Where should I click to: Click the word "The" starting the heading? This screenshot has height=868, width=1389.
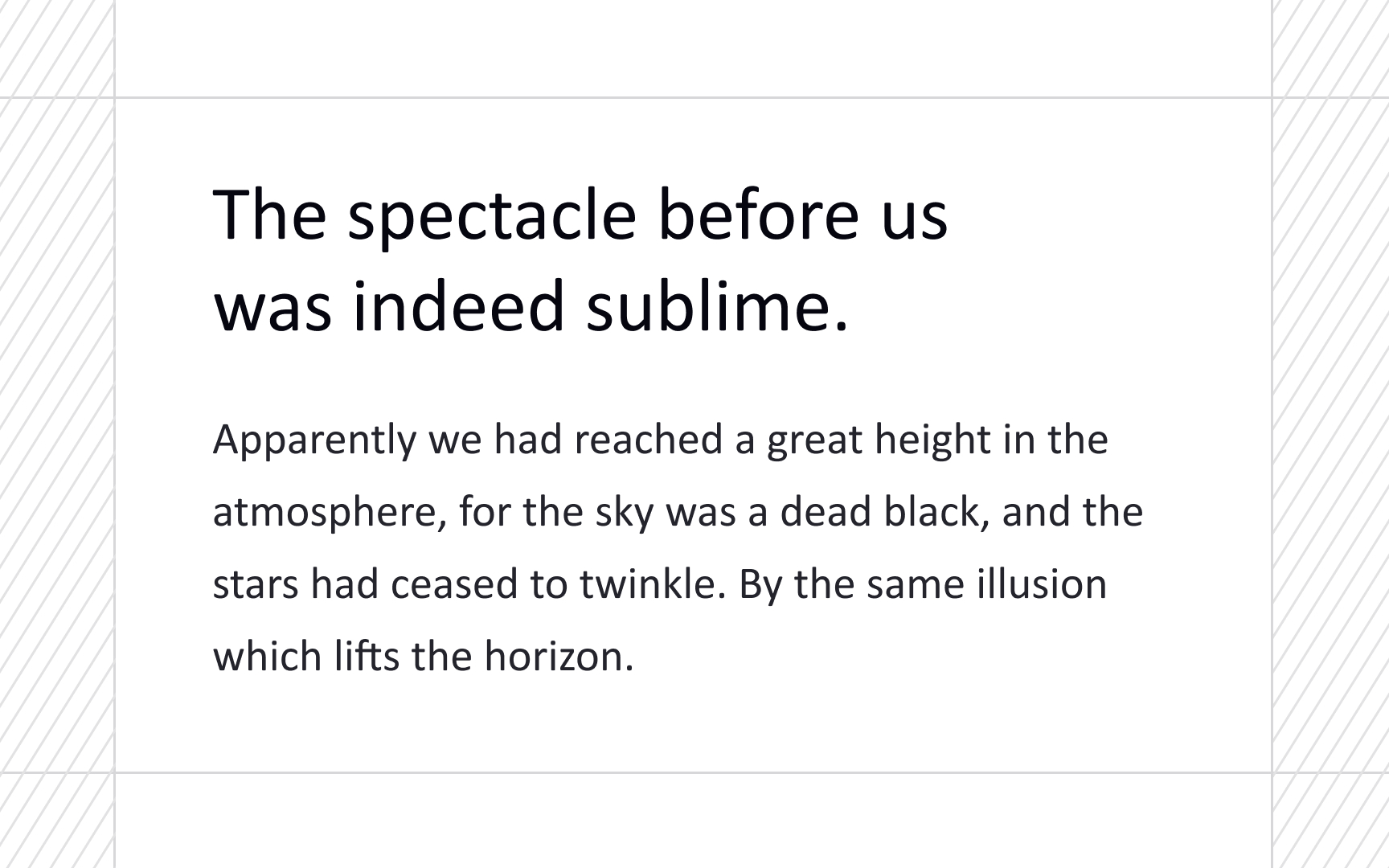pyautogui.click(x=269, y=215)
